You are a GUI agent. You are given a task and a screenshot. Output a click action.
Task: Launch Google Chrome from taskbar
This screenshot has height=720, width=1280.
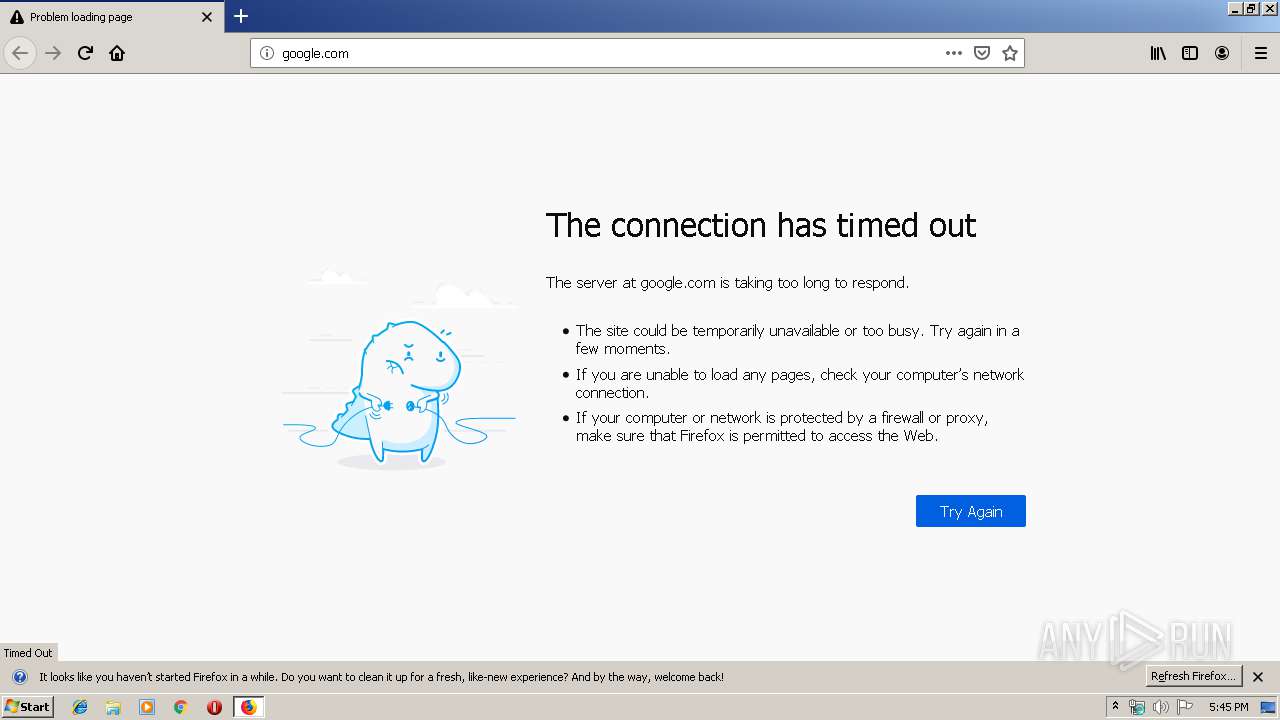click(181, 707)
